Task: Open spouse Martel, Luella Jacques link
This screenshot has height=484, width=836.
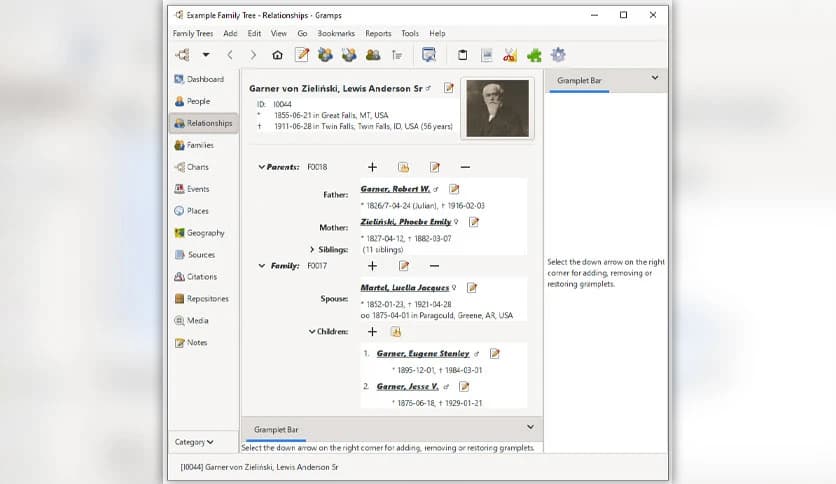Action: click(x=405, y=287)
